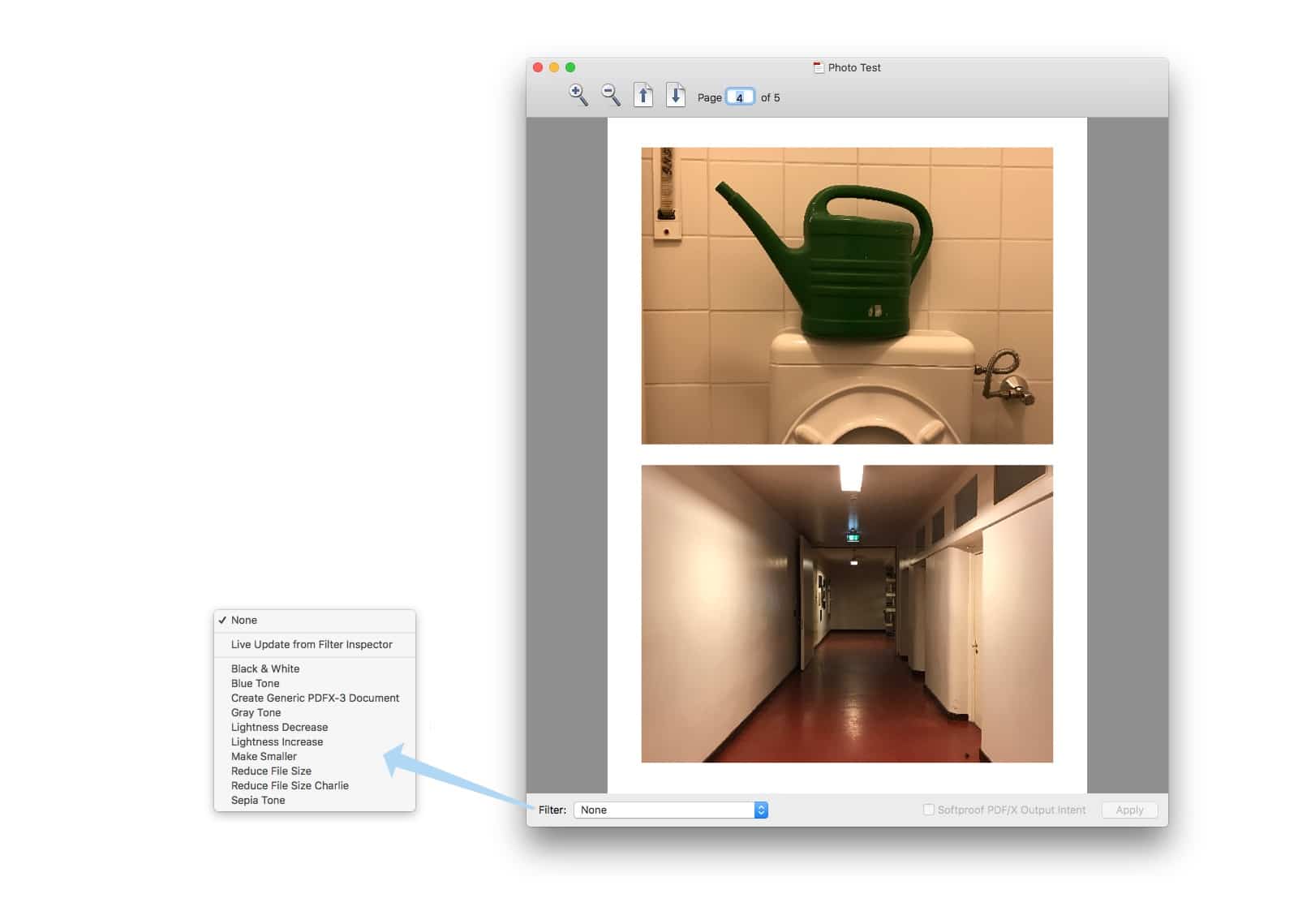
Task: Choose Reduce File Size Charlie option
Action: click(290, 786)
